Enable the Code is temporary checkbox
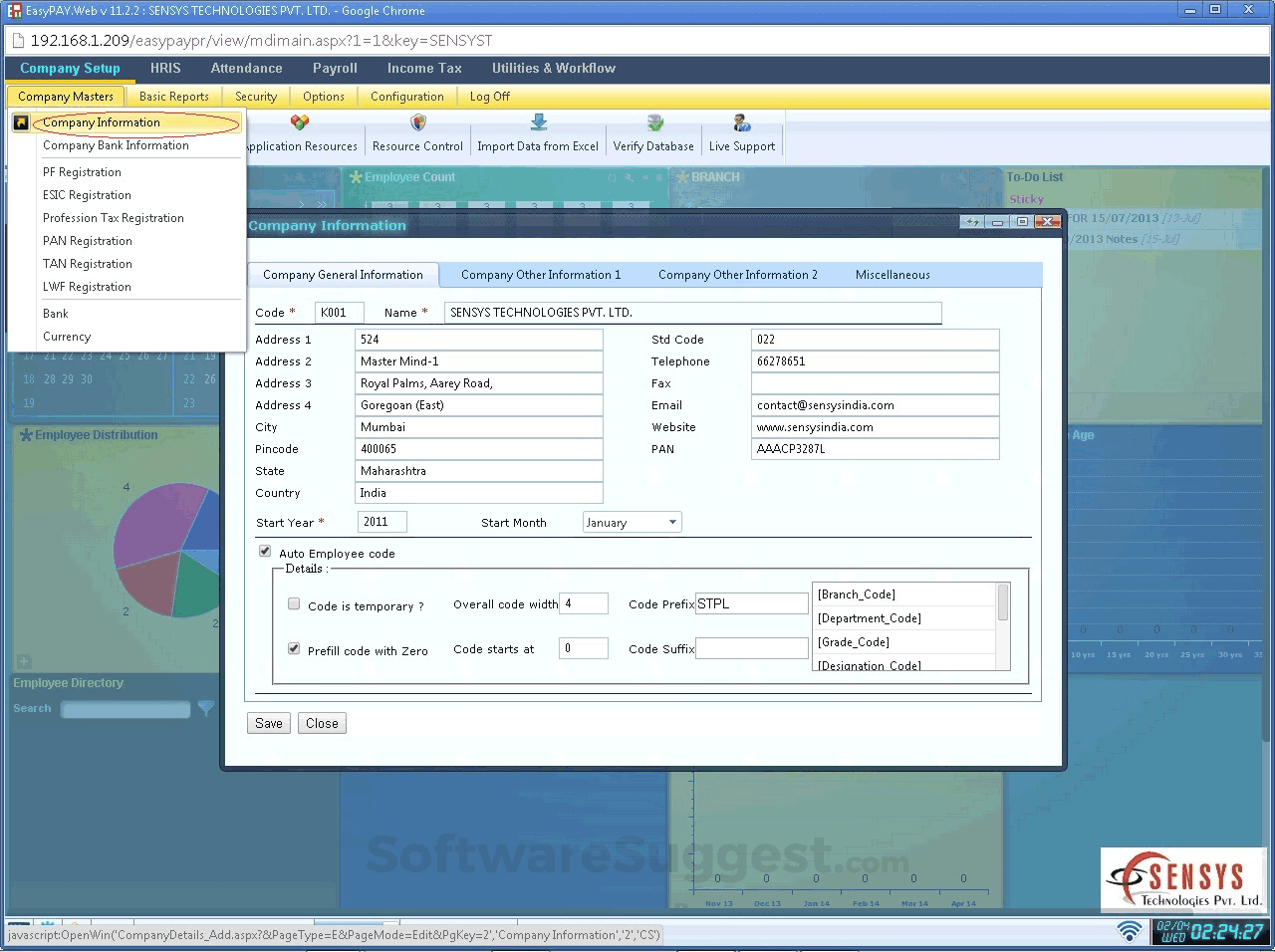 (294, 603)
